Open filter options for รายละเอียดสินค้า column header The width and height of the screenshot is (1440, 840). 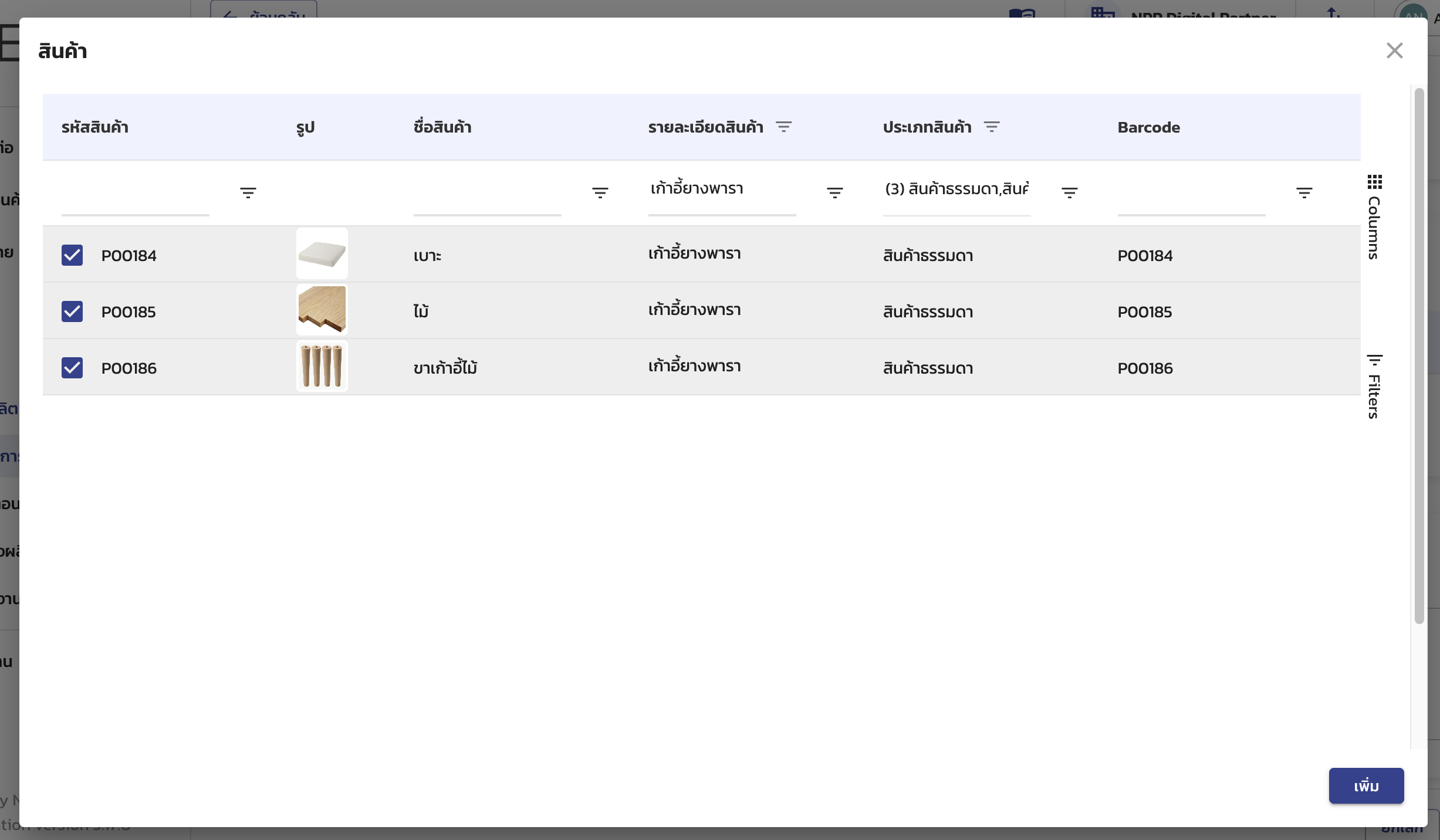coord(785,127)
